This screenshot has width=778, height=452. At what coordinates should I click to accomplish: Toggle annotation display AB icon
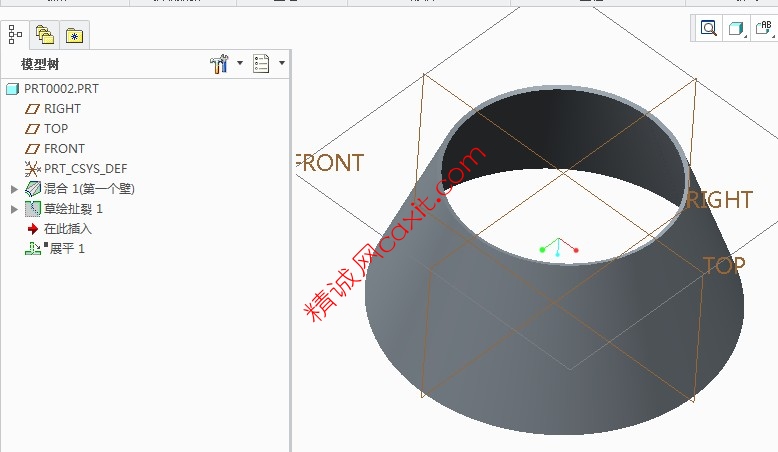[765, 28]
